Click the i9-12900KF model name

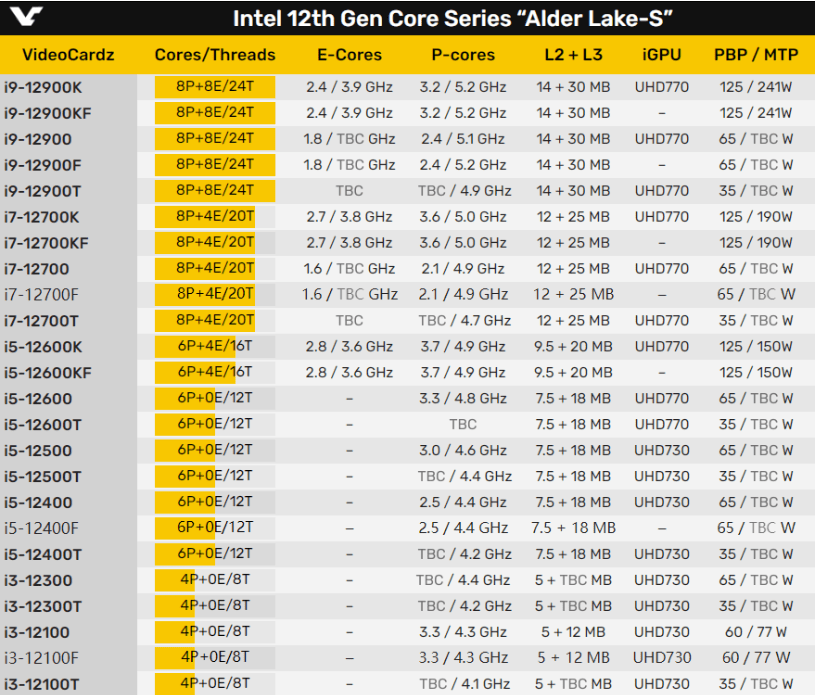pyautogui.click(x=47, y=113)
